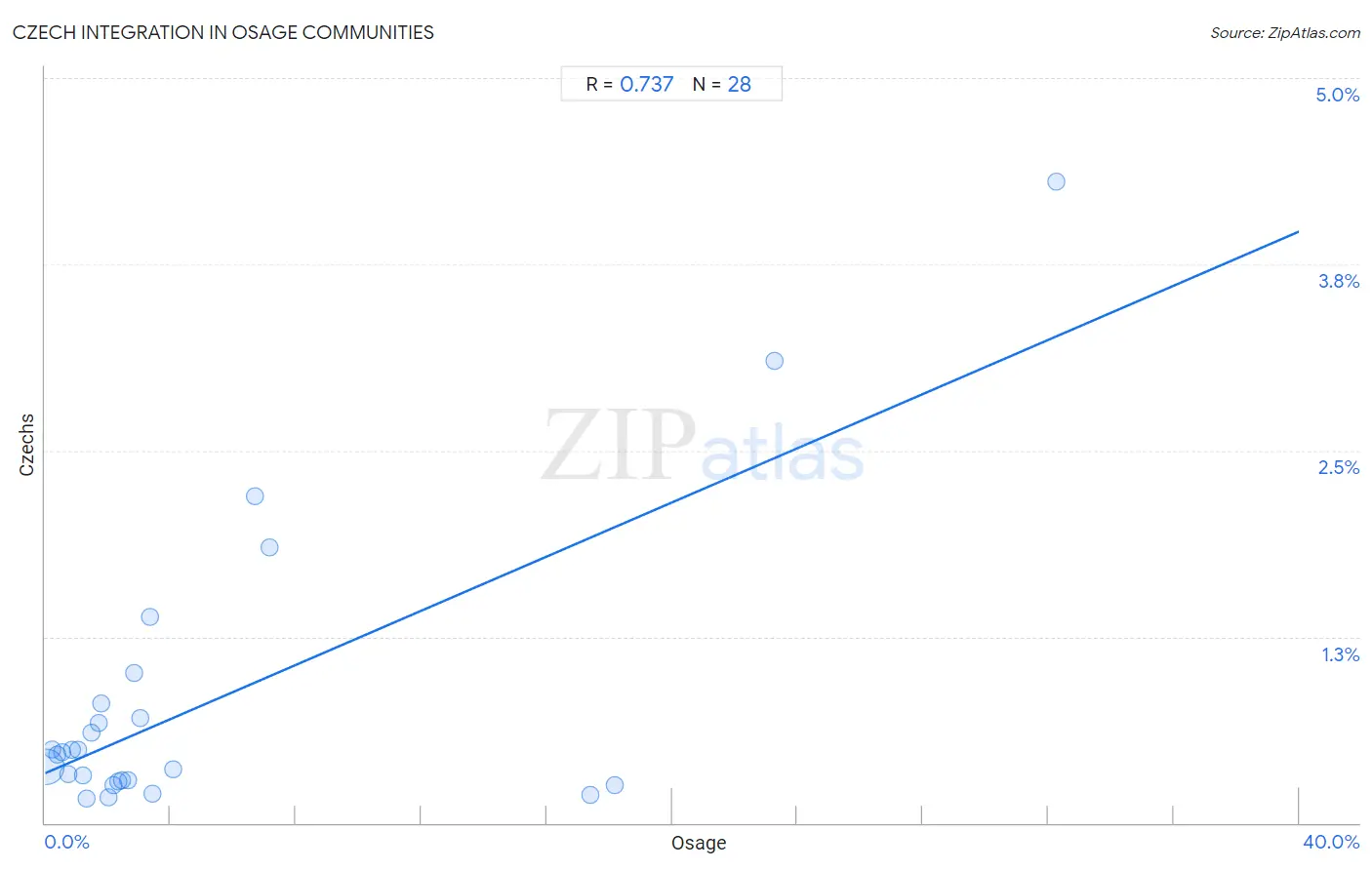Click the highest data point near 4.4% Czechs
The height and width of the screenshot is (870, 1372).
(1056, 181)
